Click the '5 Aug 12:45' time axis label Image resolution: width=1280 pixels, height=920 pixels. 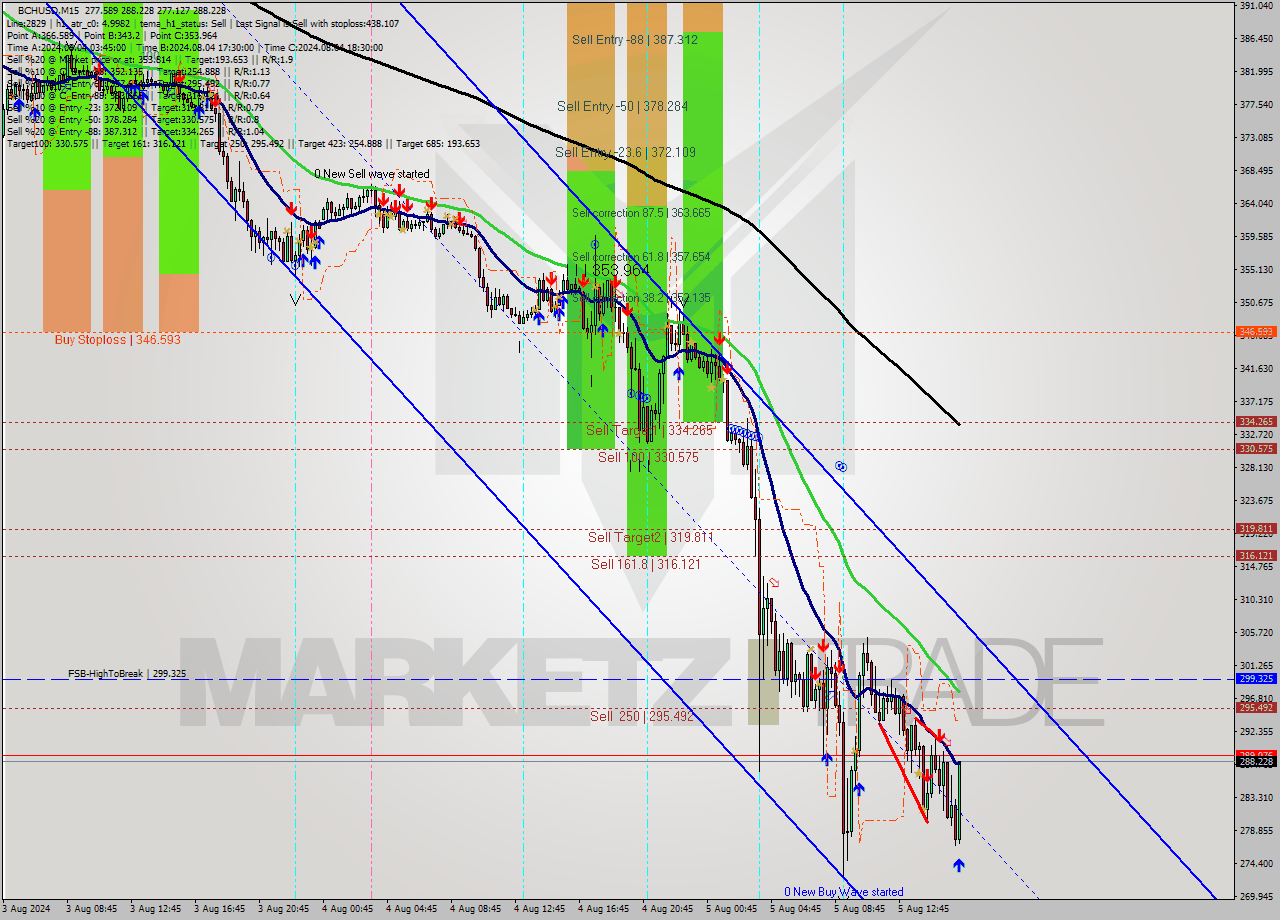point(923,910)
